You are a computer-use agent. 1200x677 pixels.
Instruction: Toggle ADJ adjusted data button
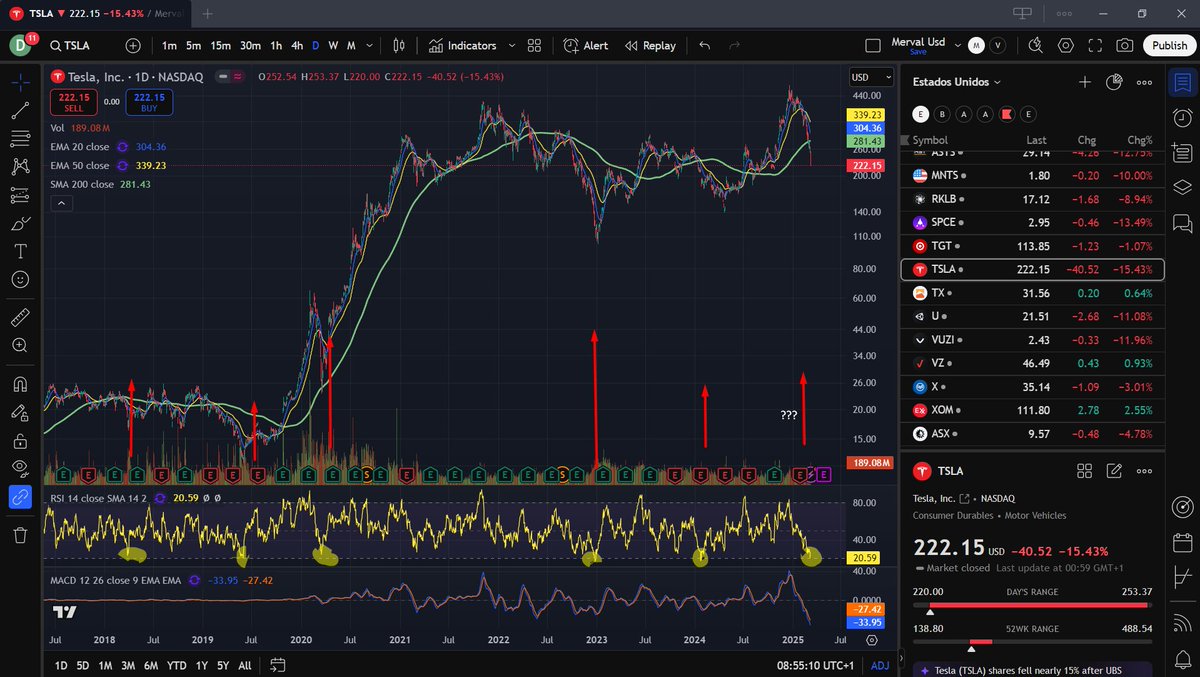[880, 665]
